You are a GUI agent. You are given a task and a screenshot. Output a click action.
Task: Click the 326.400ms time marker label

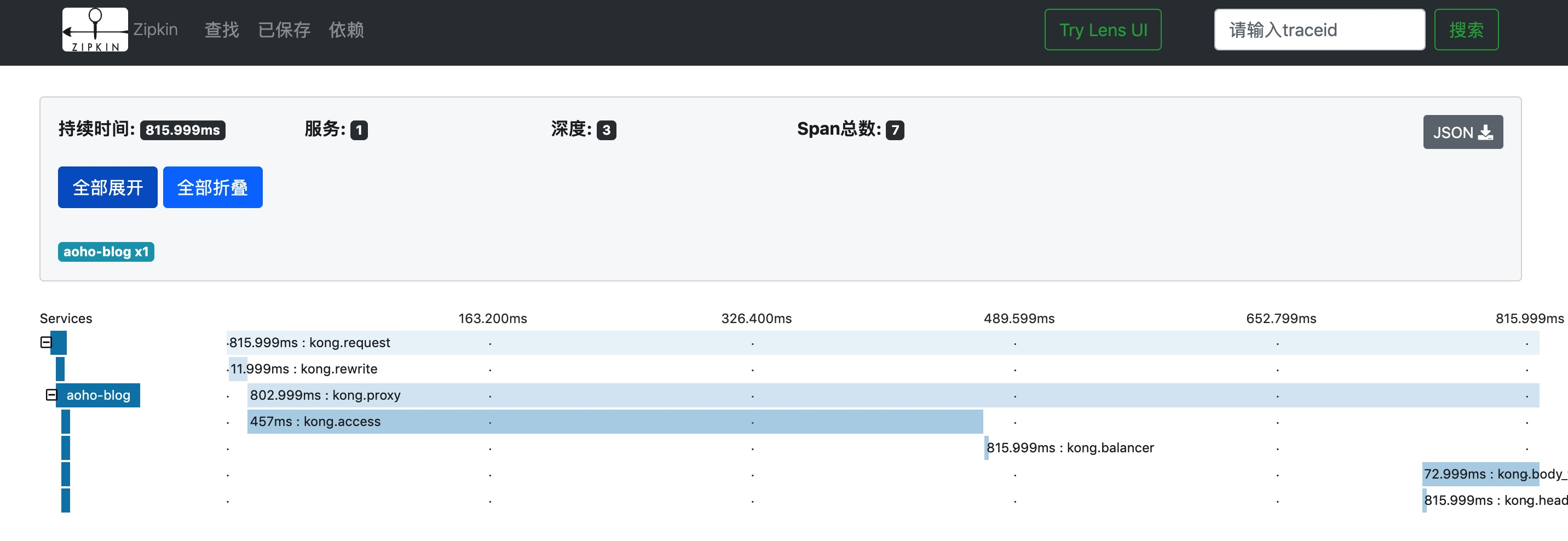(x=756, y=318)
